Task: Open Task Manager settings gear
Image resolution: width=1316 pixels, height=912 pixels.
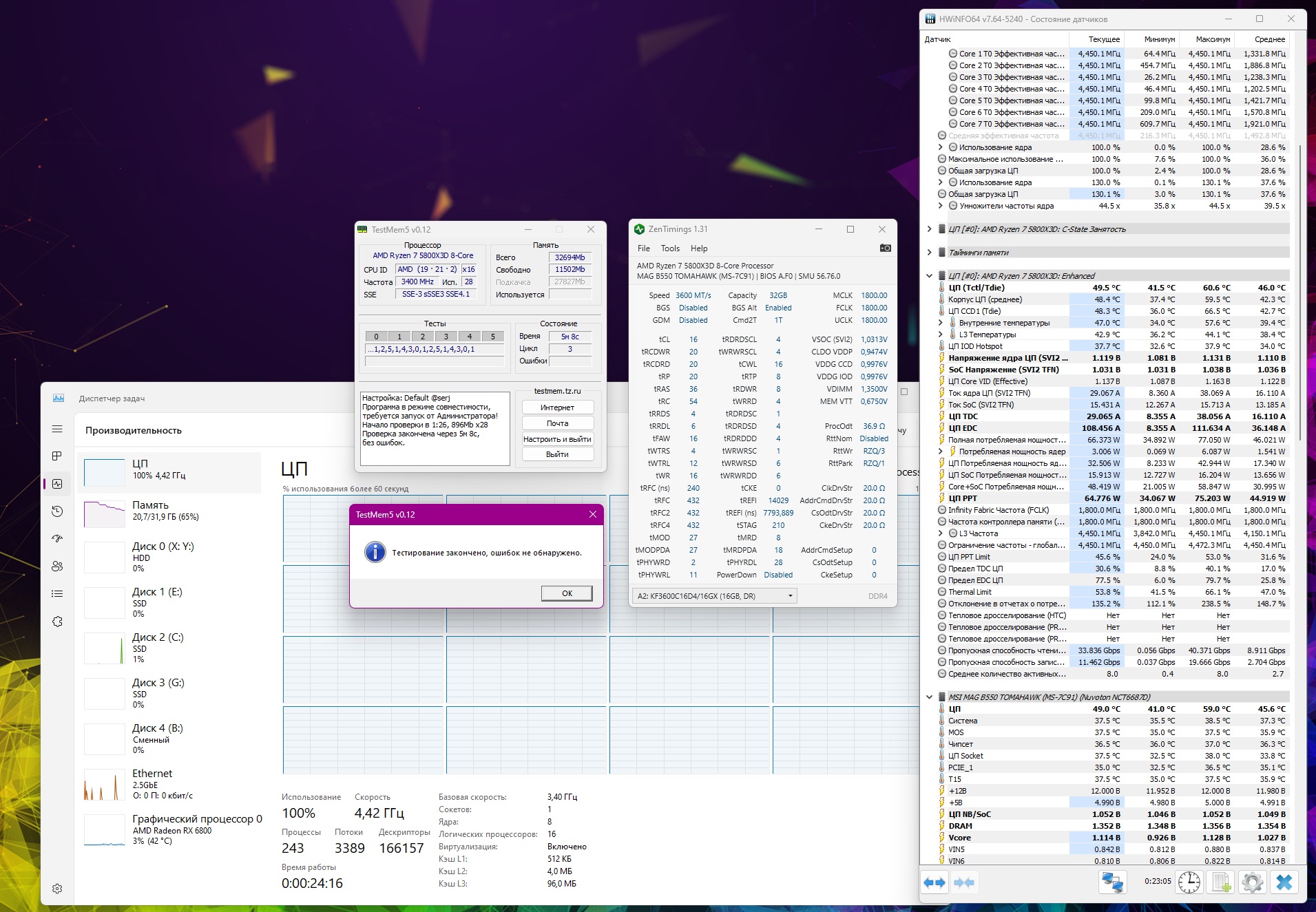Action: coord(57,889)
